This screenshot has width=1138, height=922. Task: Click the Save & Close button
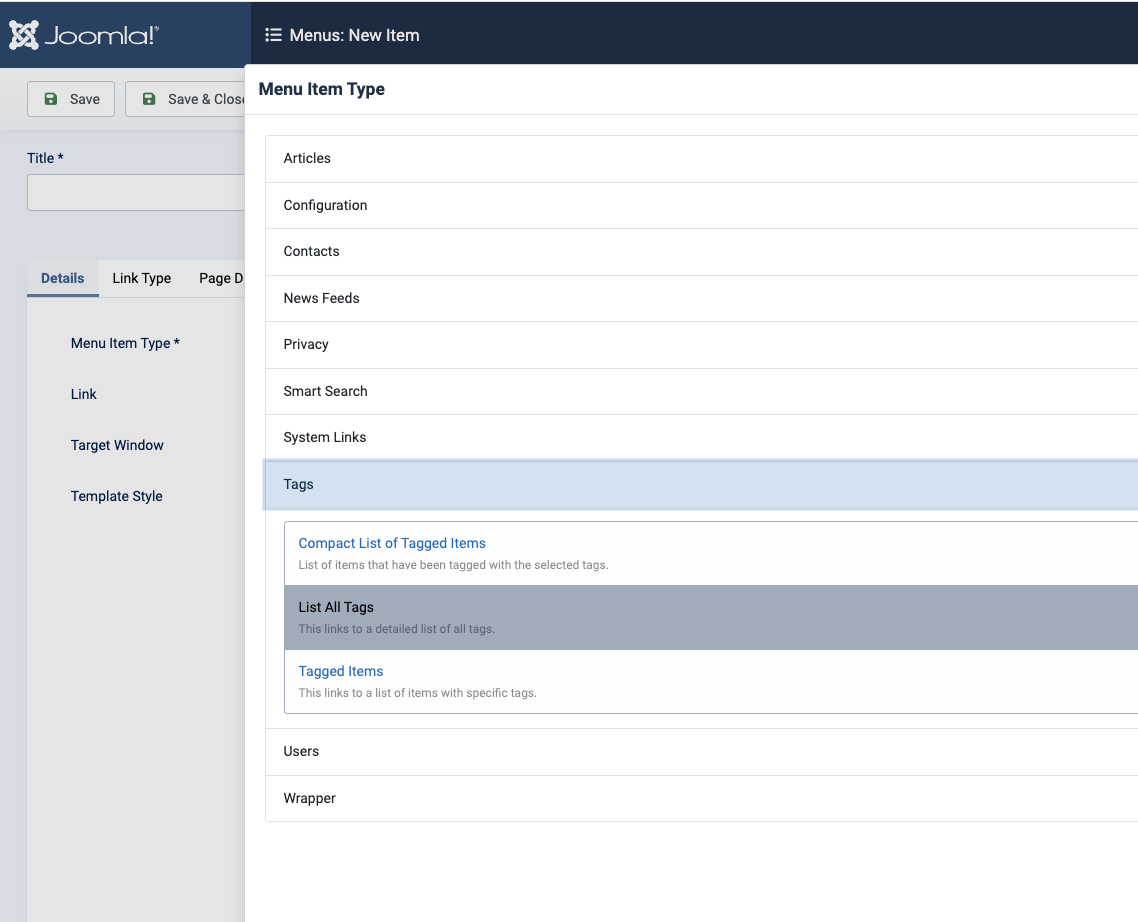[x=186, y=99]
